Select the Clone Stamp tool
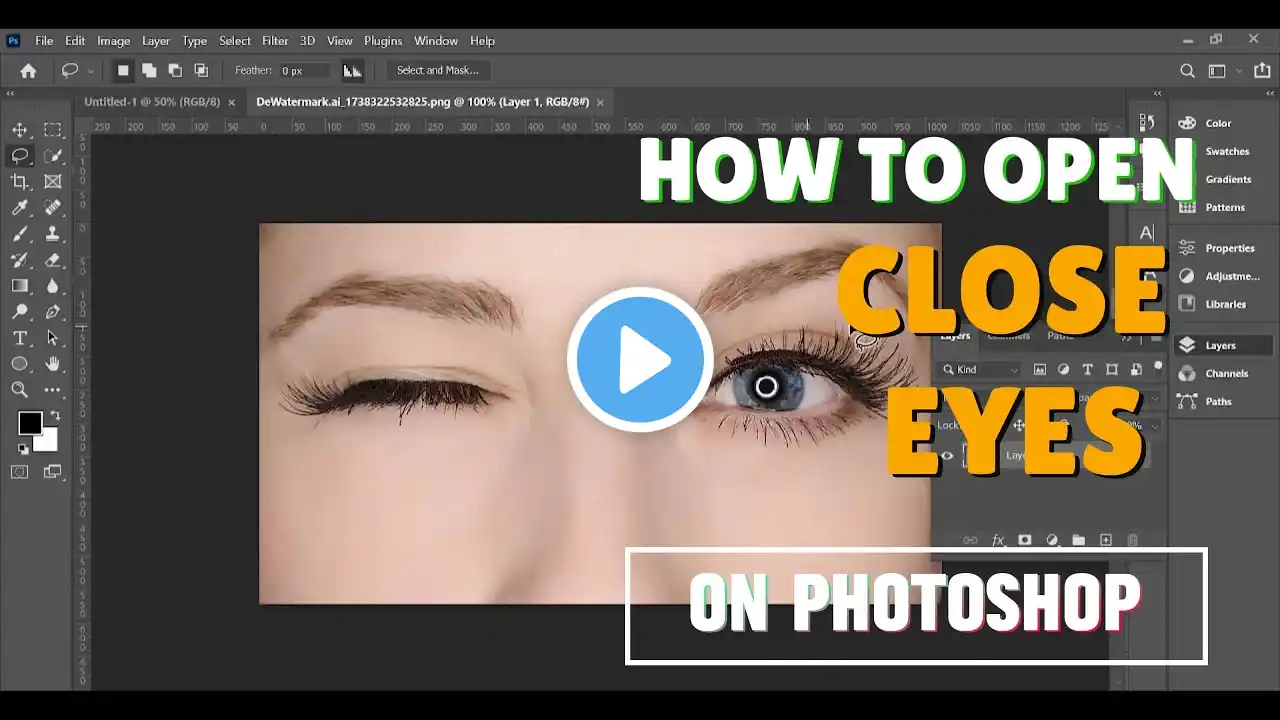Image resolution: width=1280 pixels, height=720 pixels. (x=53, y=234)
